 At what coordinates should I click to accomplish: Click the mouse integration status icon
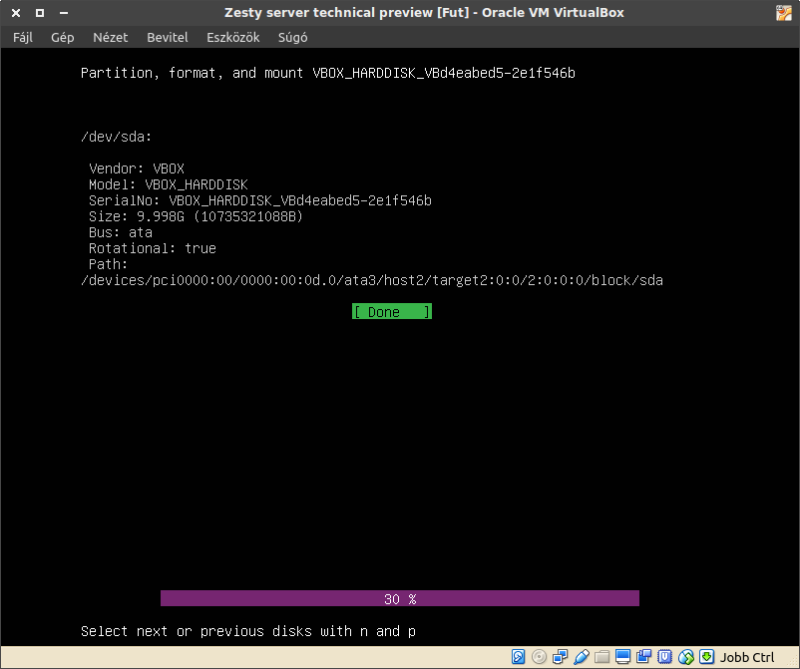tap(686, 657)
